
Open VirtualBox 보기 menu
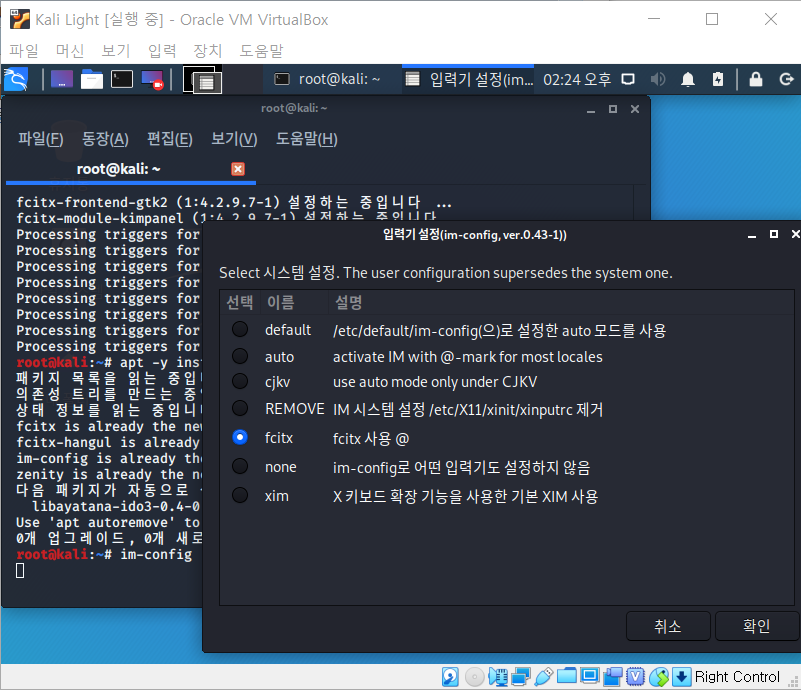point(115,51)
